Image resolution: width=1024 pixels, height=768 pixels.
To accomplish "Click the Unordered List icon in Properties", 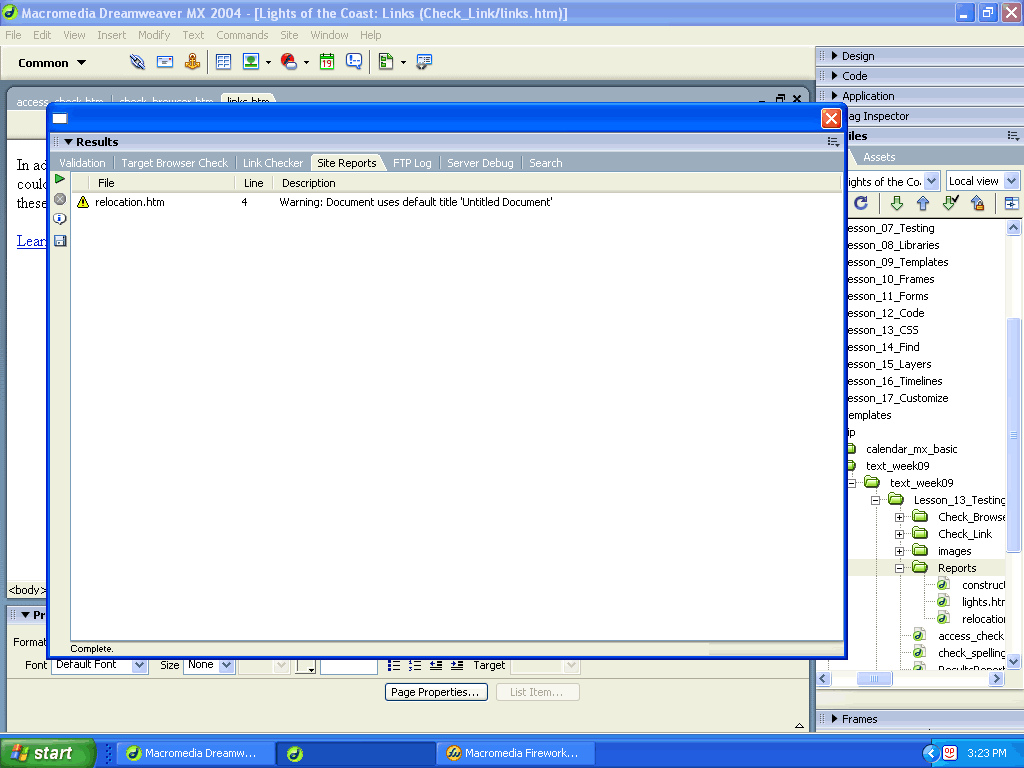I will [x=394, y=665].
